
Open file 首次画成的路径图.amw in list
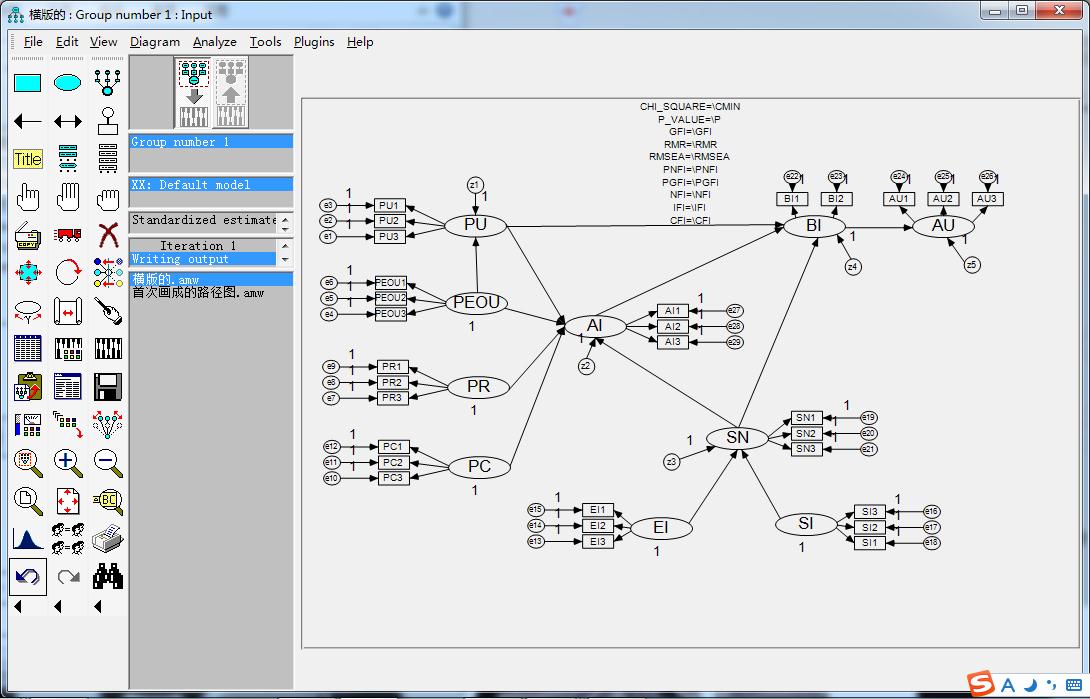[198, 293]
